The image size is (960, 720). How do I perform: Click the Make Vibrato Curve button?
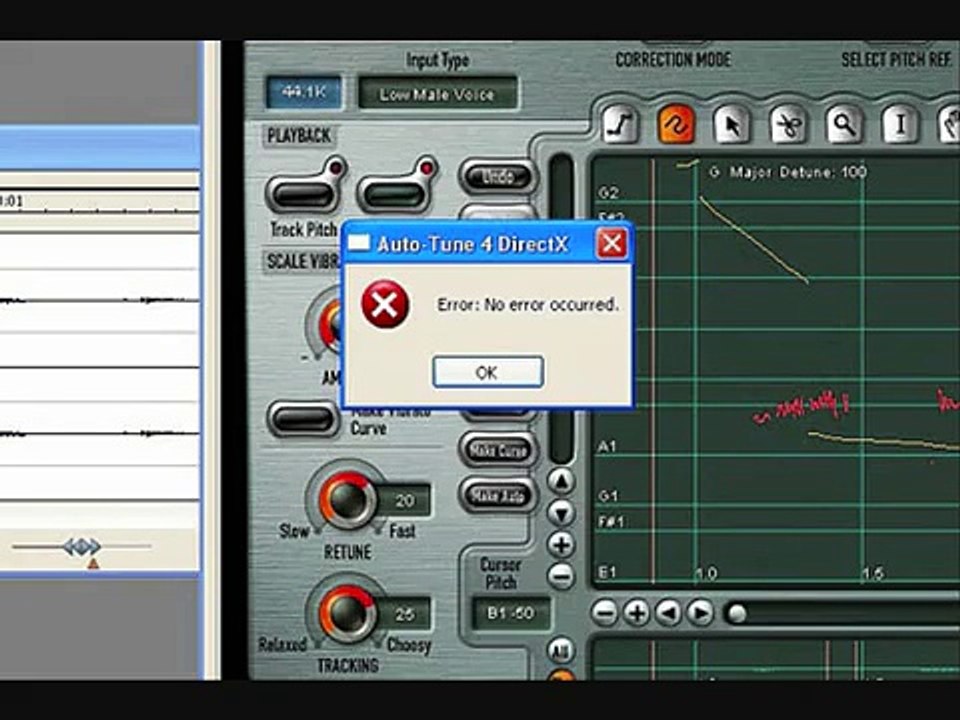click(x=303, y=419)
